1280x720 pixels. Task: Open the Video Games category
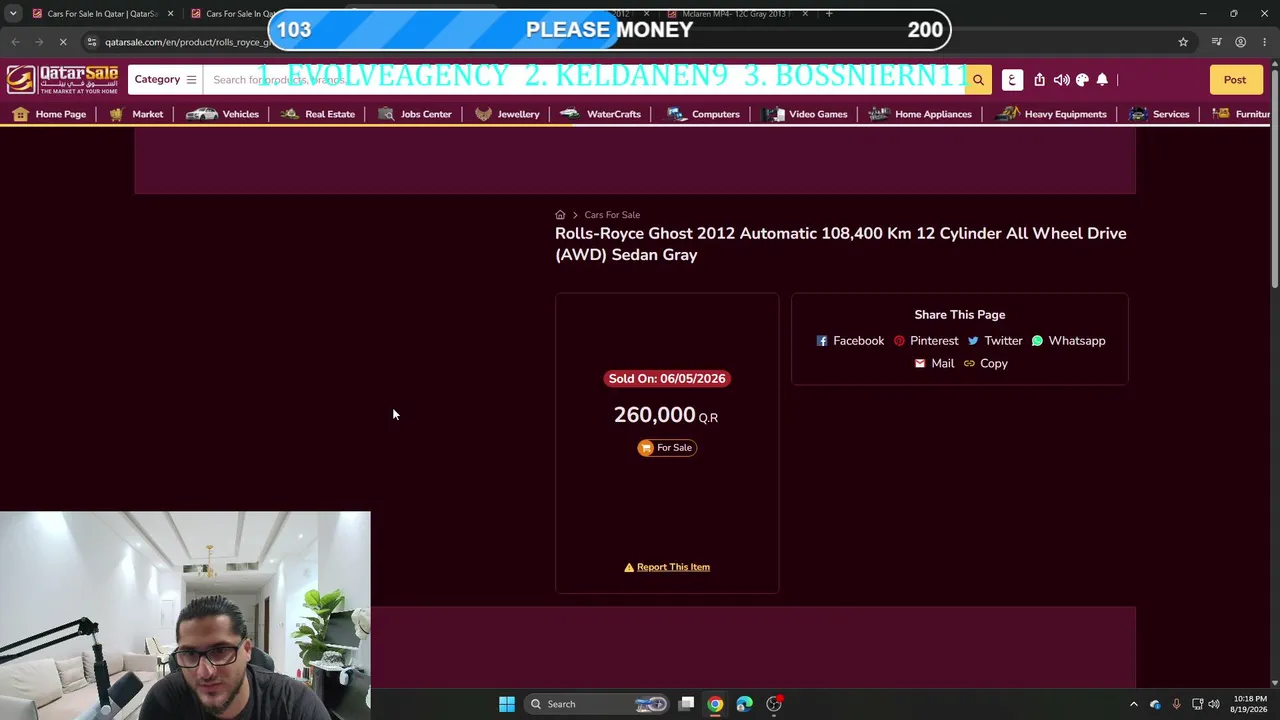coord(805,114)
